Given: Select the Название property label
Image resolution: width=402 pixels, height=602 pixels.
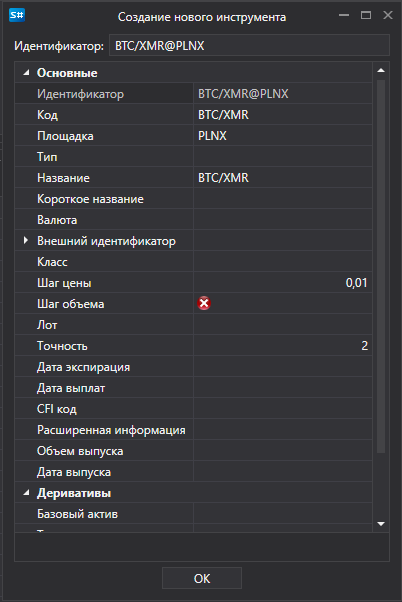Looking at the screenshot, I should click(x=63, y=177).
